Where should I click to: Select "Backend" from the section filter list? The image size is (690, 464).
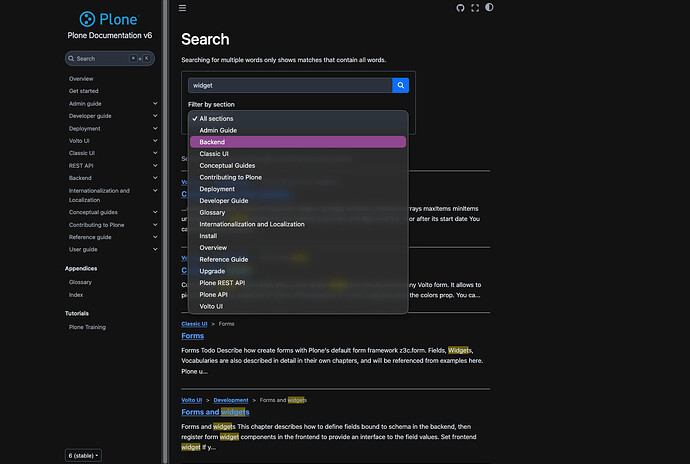click(x=212, y=142)
